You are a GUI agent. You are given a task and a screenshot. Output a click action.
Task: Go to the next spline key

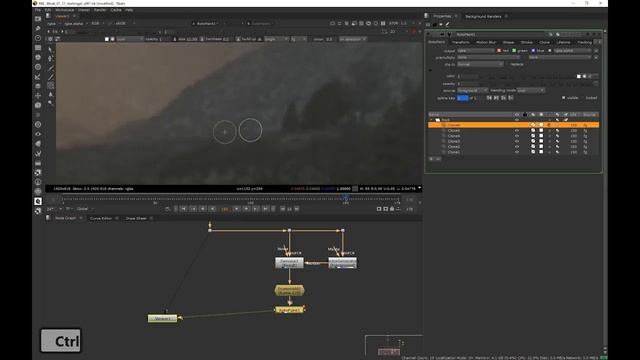click(x=496, y=98)
